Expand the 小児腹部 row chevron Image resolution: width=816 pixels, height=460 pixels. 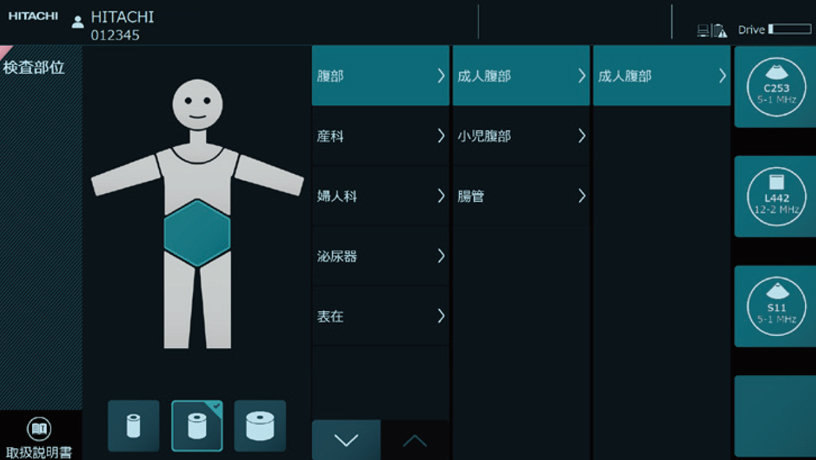pyautogui.click(x=581, y=136)
